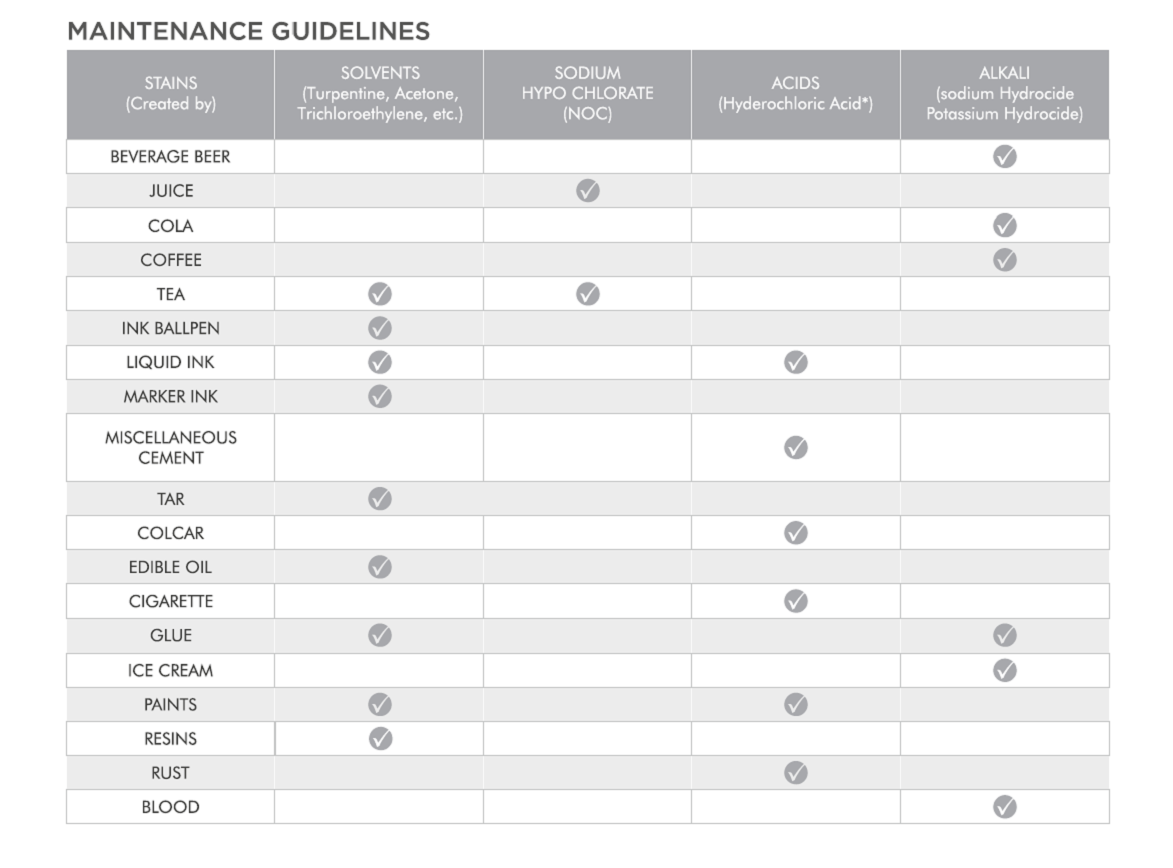Click the Solvents checkmark for Tea
The width and height of the screenshot is (1173, 868).
[379, 294]
